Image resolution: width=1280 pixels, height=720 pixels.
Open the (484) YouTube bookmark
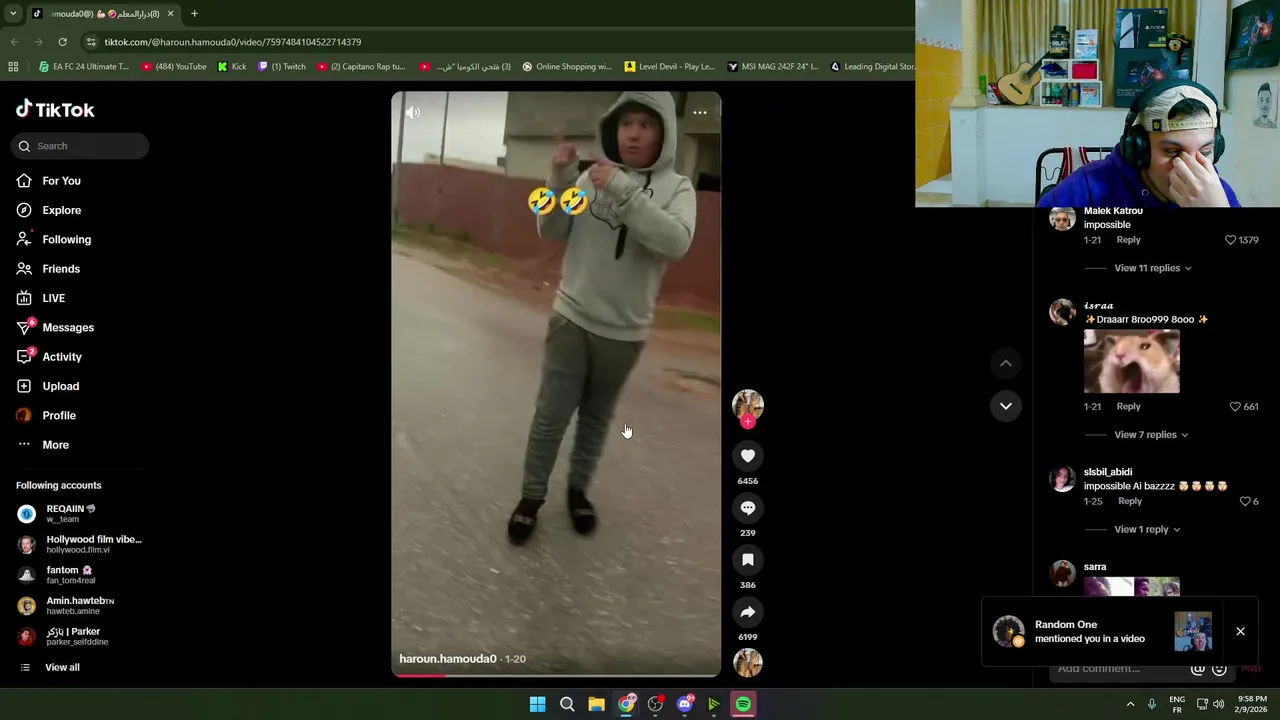point(174,67)
